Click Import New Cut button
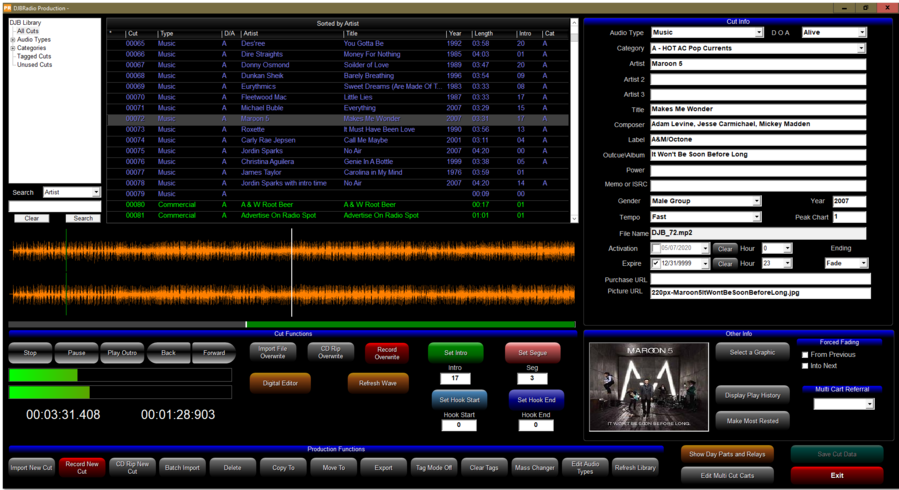 point(32,468)
